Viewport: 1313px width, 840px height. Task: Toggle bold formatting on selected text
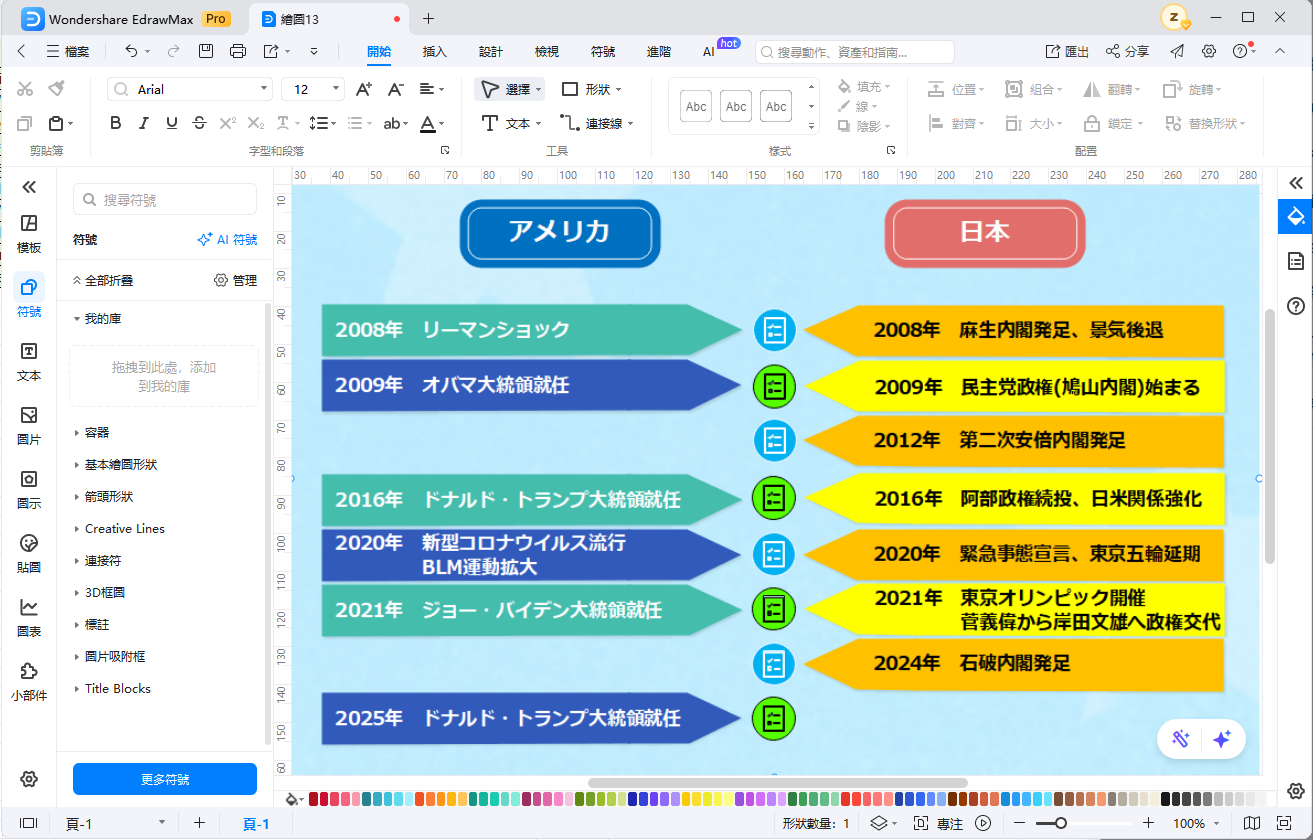(x=115, y=123)
